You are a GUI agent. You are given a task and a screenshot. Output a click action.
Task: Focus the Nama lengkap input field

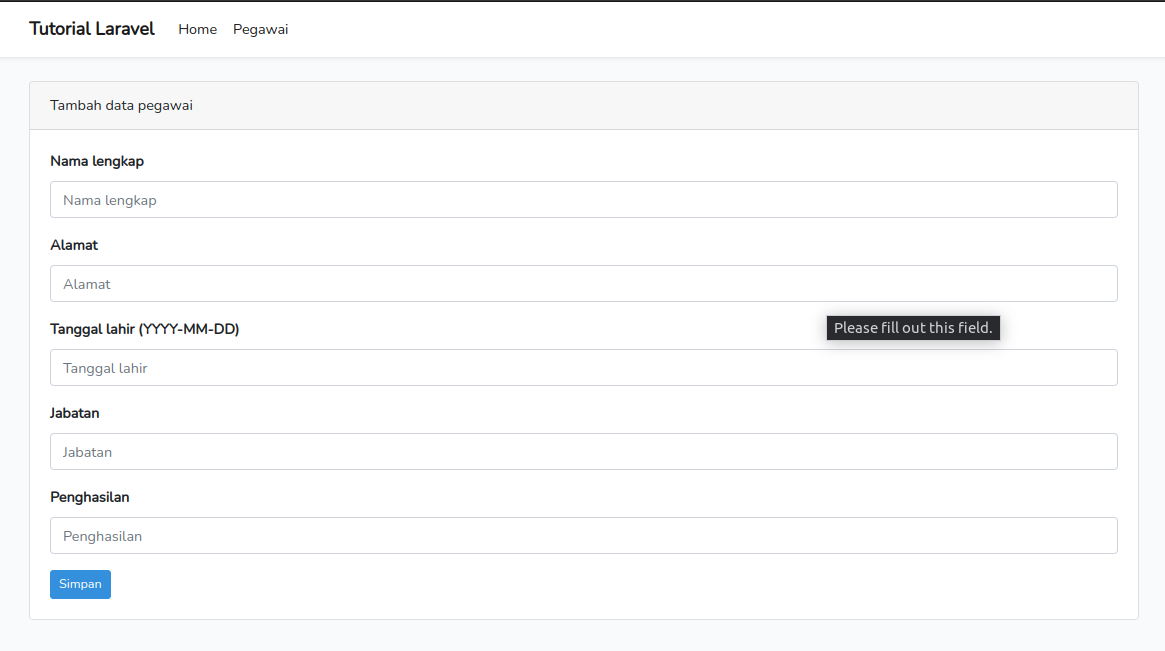583,200
